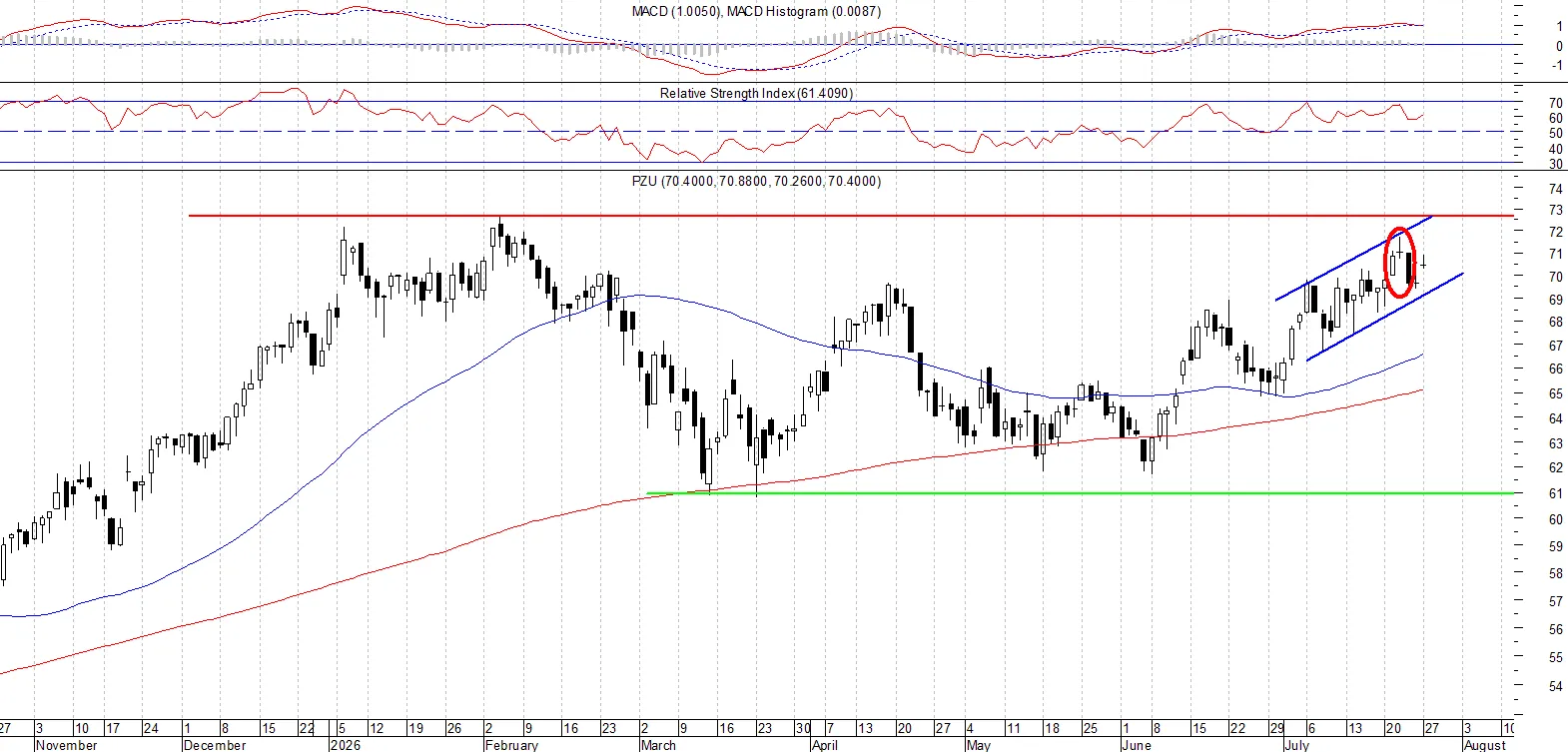Select the 58 price axis label
The height and width of the screenshot is (752, 1568).
[x=1556, y=574]
